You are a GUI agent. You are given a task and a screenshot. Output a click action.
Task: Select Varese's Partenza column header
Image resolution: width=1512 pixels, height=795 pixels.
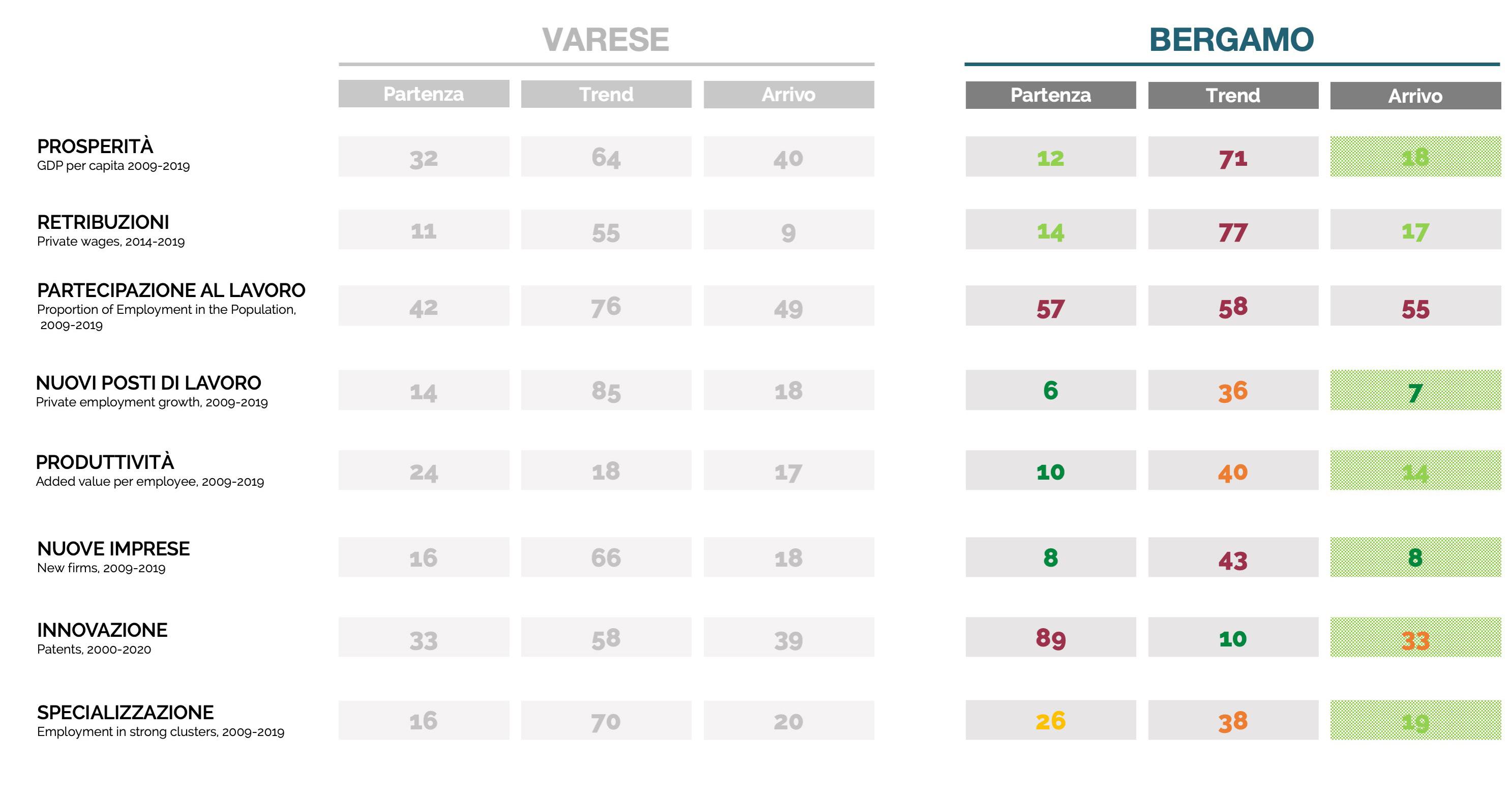423,94
